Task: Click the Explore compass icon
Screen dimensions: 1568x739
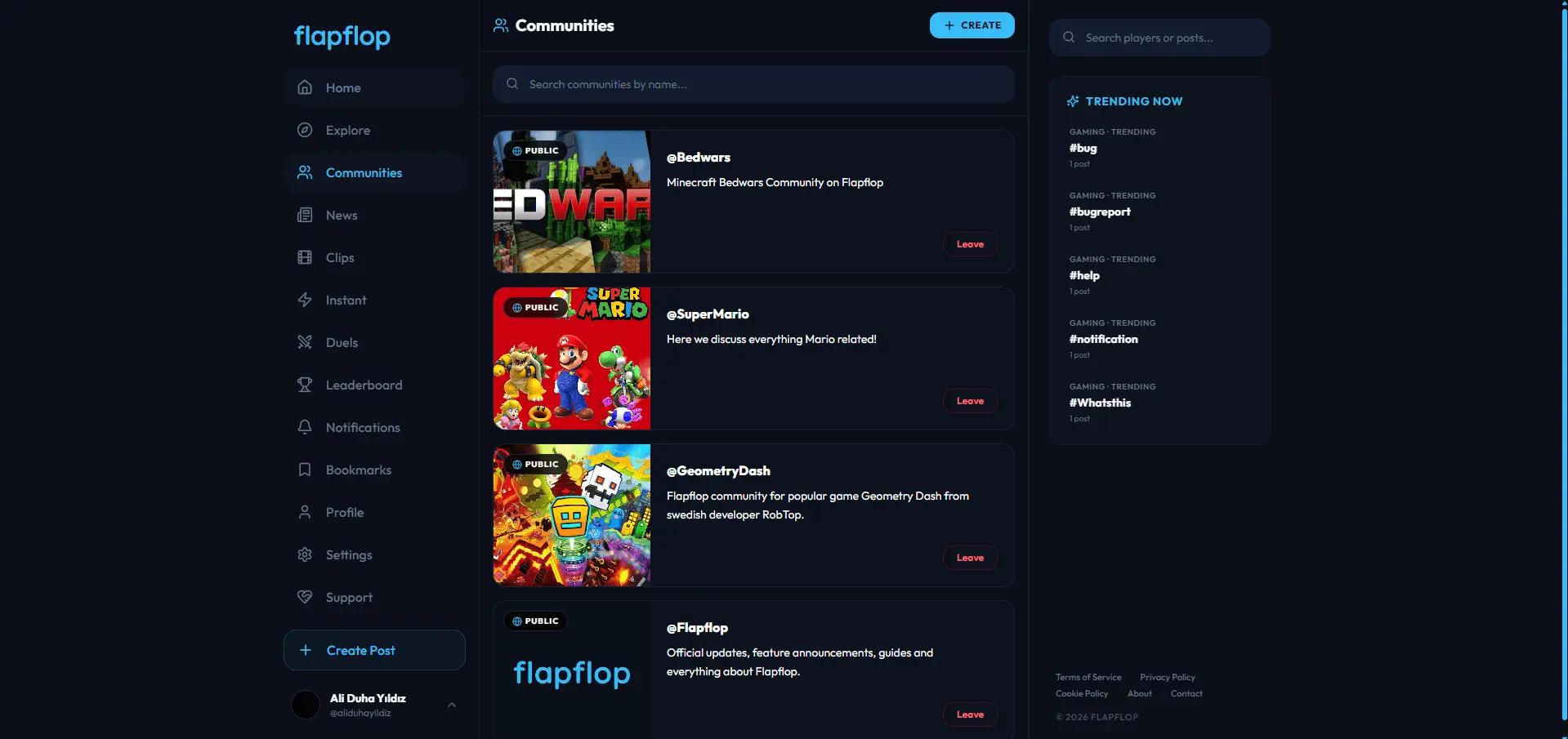Action: [x=305, y=130]
